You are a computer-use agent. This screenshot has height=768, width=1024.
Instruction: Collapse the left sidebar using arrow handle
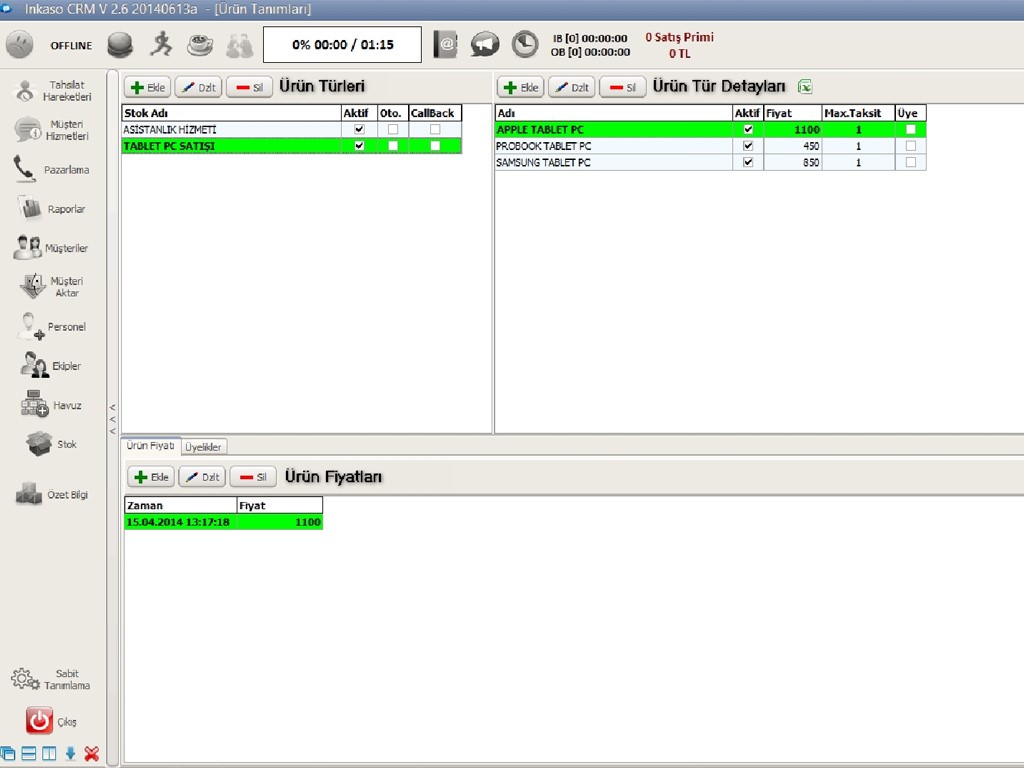113,418
